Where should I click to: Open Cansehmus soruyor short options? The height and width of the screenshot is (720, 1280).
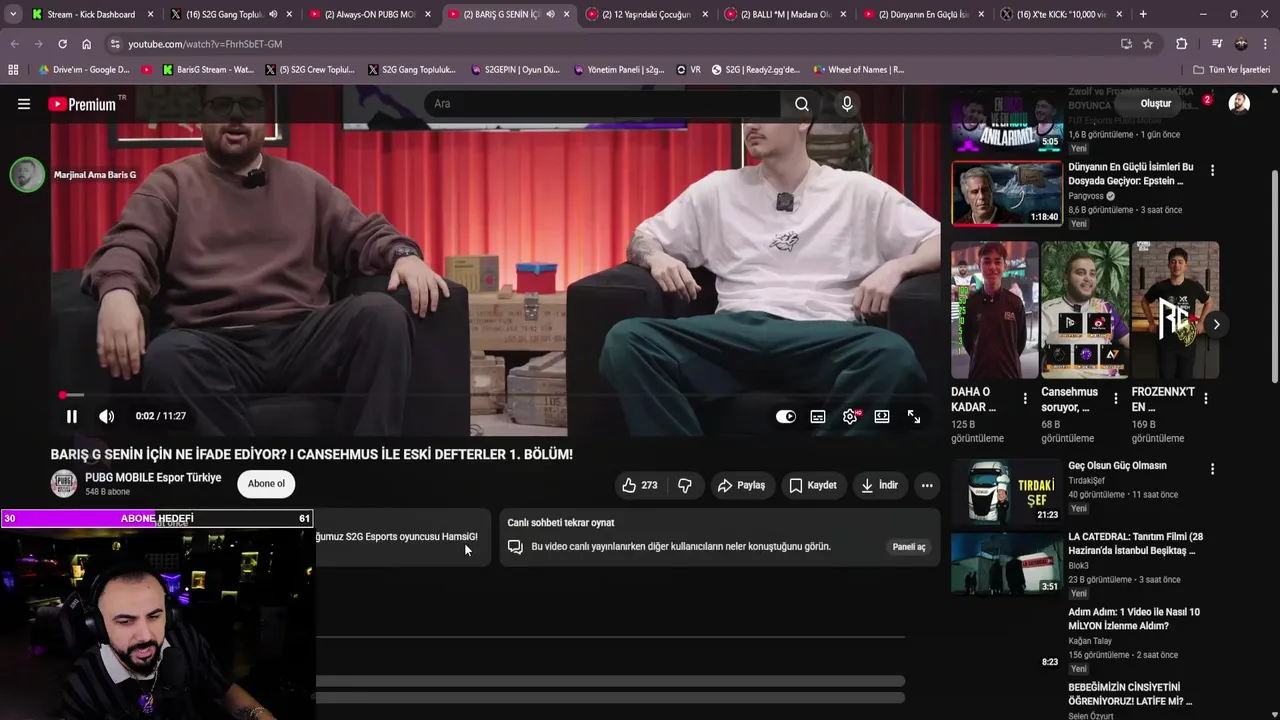coord(1115,398)
